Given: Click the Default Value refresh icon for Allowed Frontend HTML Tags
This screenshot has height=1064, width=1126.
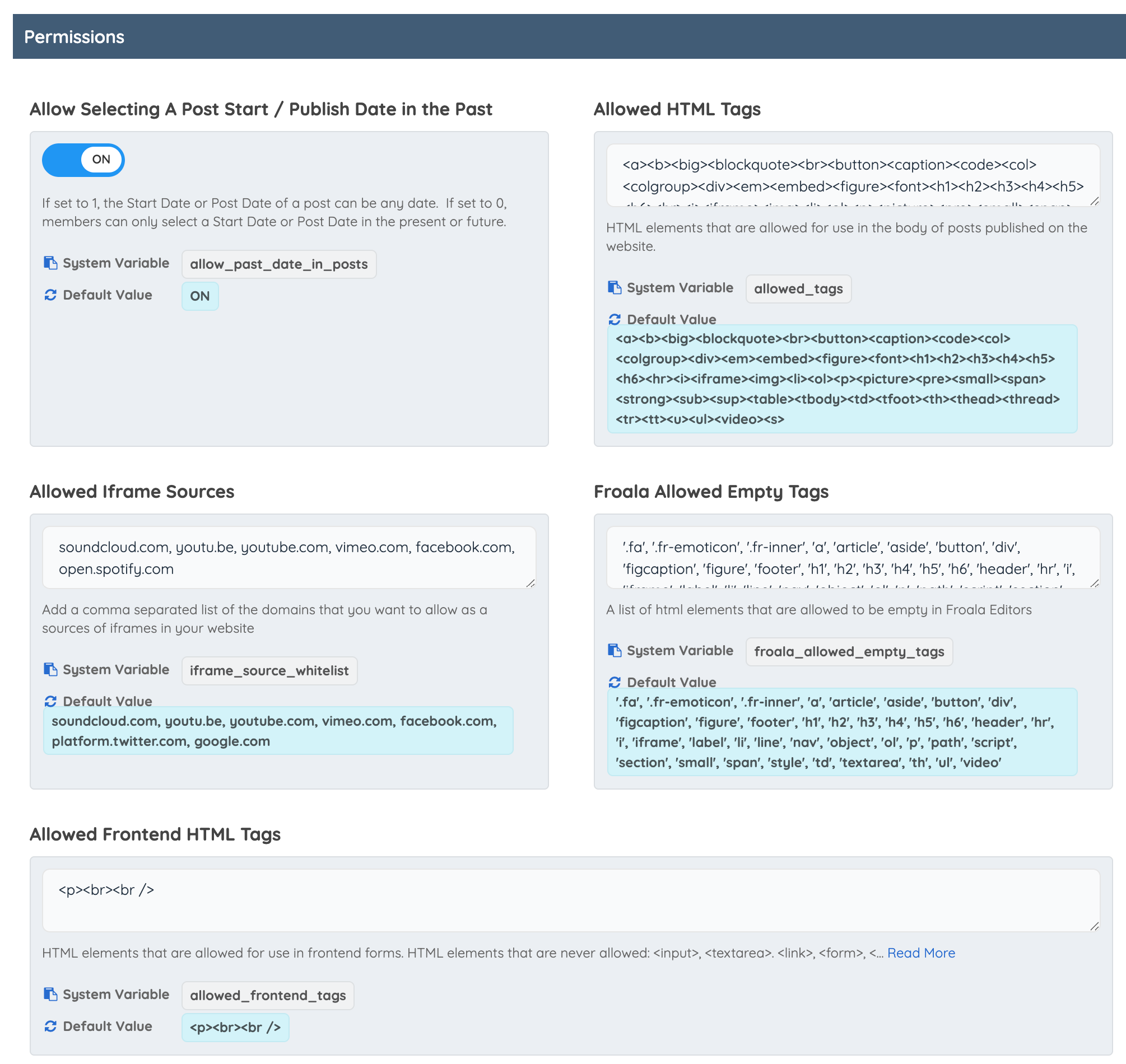Looking at the screenshot, I should pyautogui.click(x=50, y=1026).
